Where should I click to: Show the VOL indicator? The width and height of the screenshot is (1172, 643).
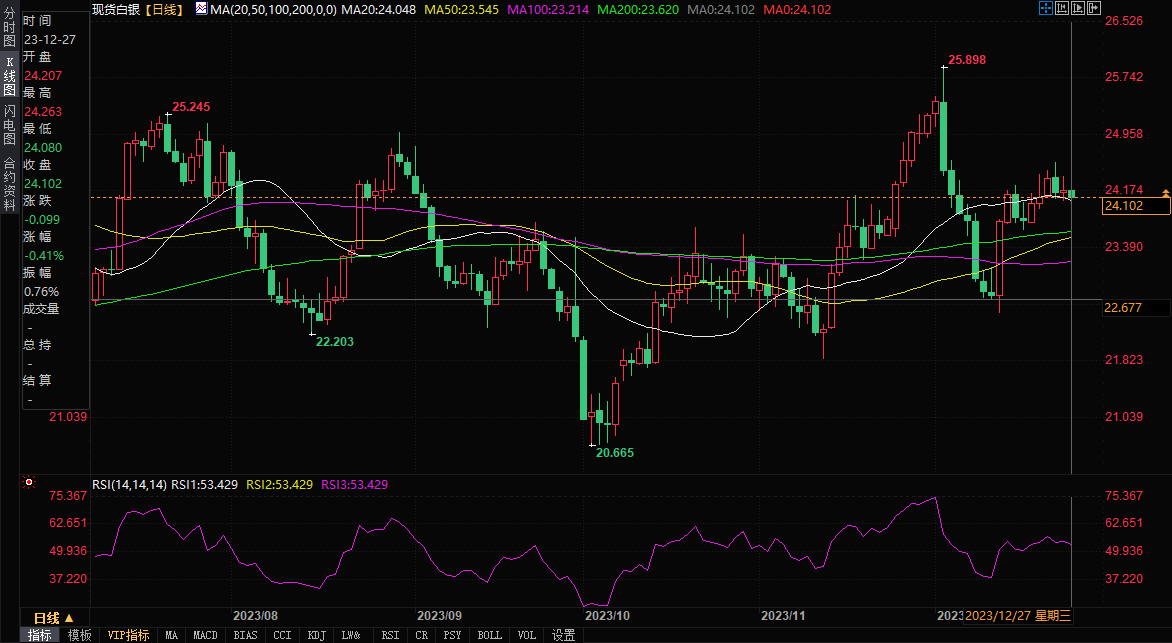(527, 635)
